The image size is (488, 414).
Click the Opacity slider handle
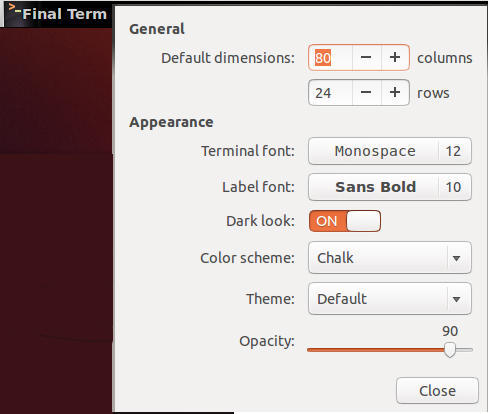click(450, 349)
